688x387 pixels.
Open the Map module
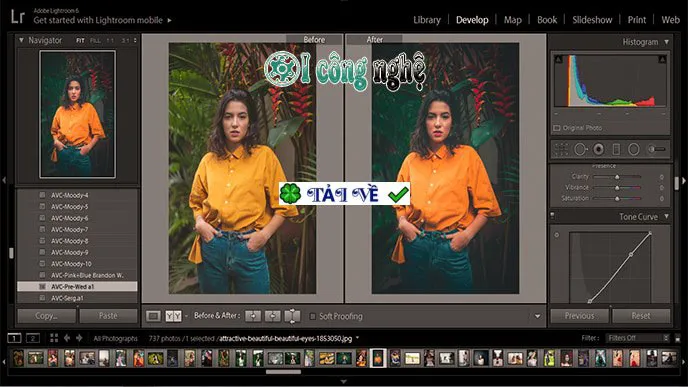pyautogui.click(x=512, y=20)
